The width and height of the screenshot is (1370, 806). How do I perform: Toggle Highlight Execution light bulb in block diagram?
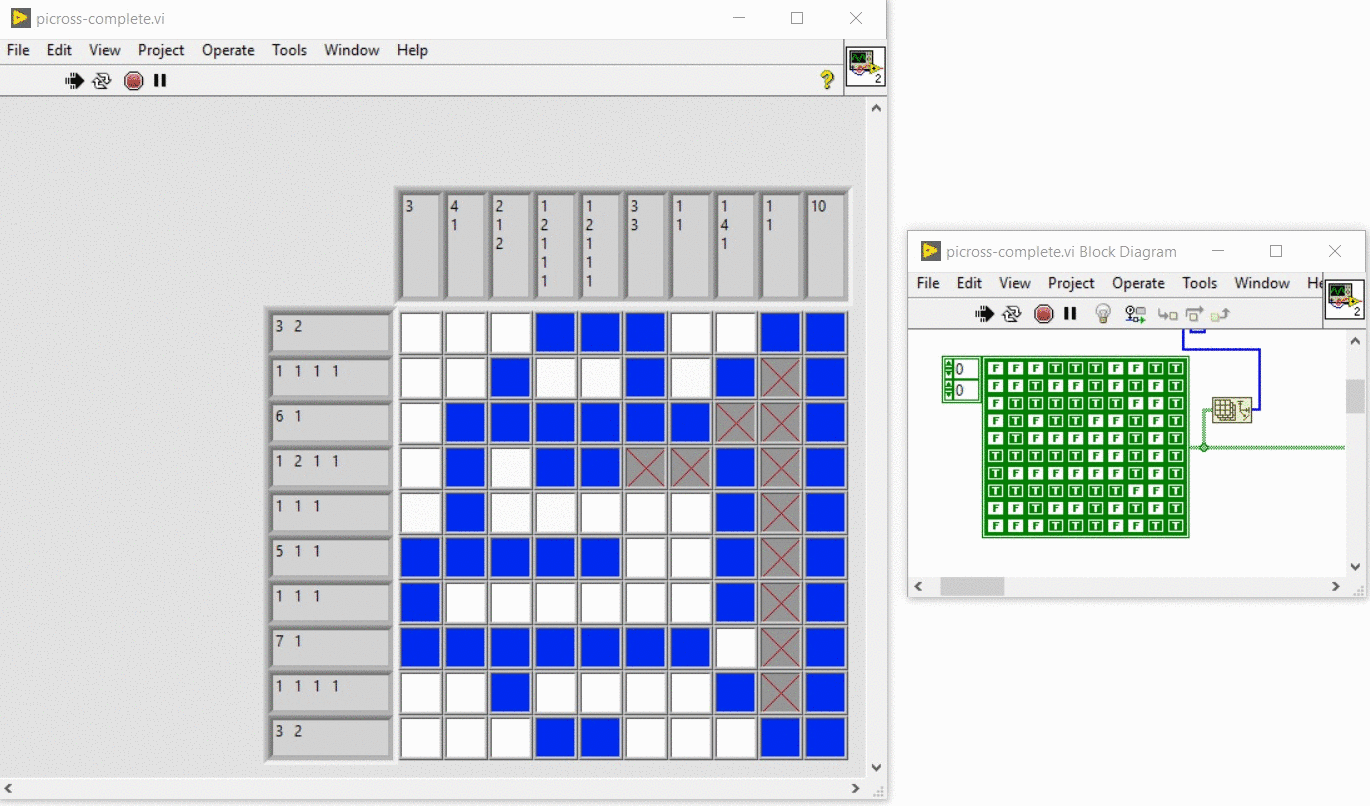(x=1103, y=314)
